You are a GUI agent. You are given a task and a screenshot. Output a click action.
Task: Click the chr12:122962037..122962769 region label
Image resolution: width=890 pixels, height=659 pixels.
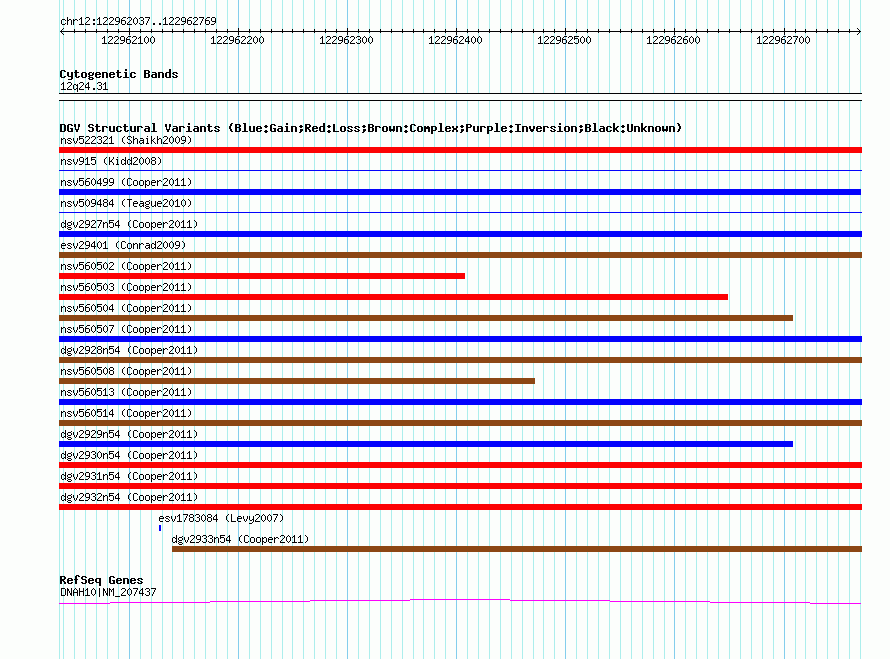coord(138,21)
